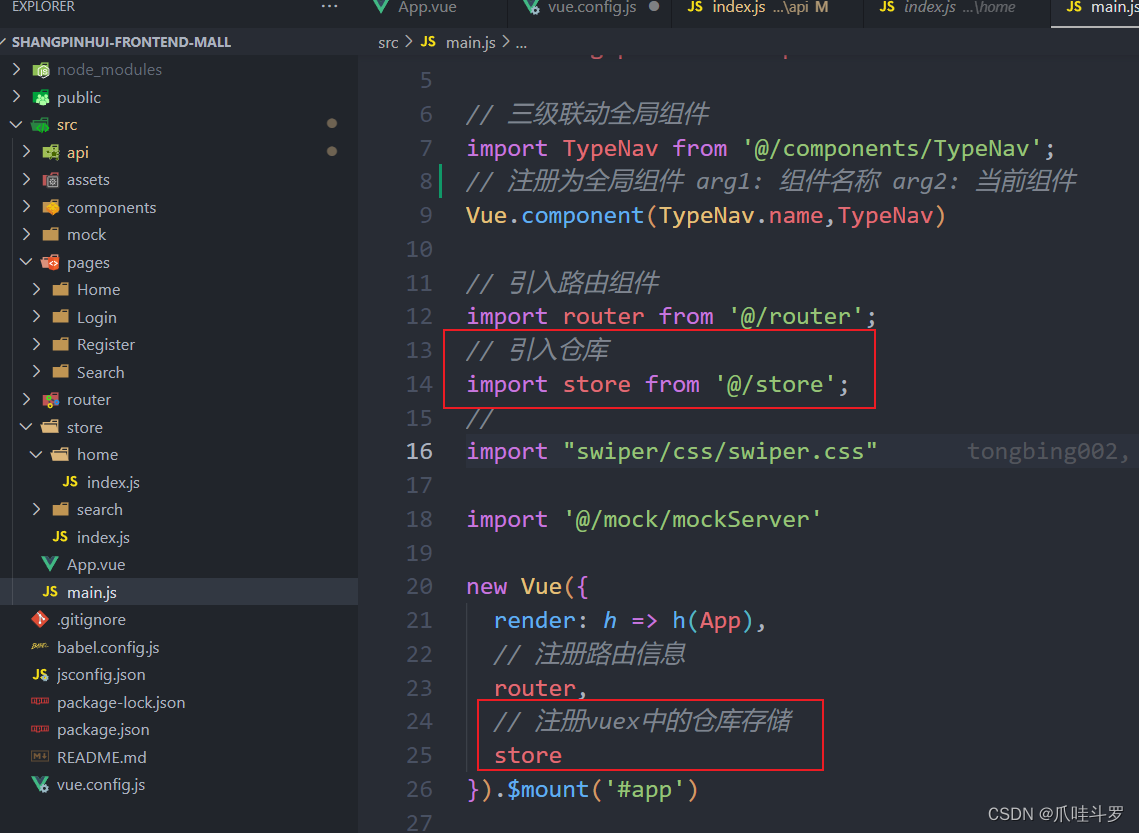Image resolution: width=1139 pixels, height=833 pixels.
Task: Click the main.js breadcrumb segment
Action: (470, 43)
